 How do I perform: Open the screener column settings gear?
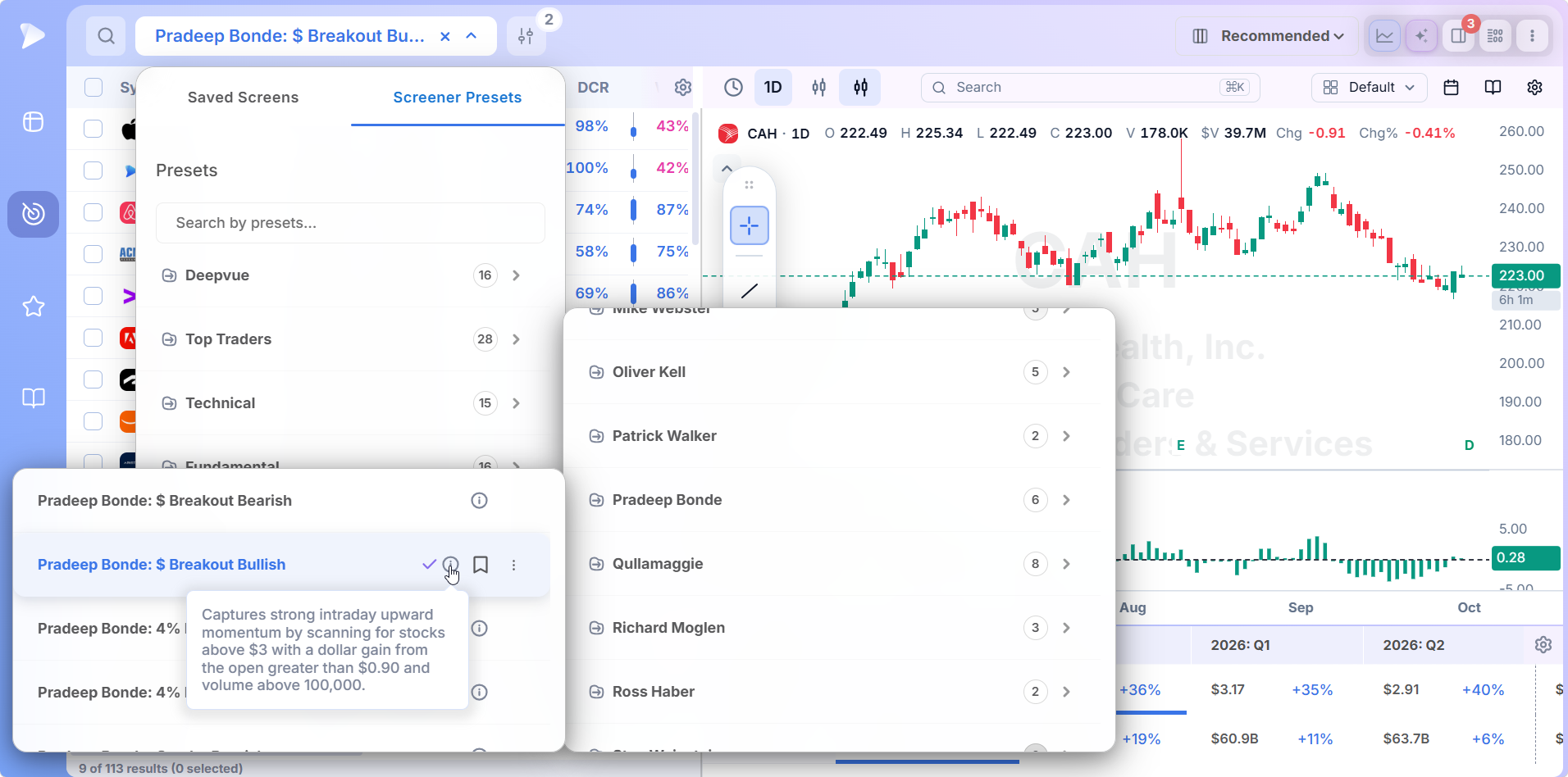(683, 88)
